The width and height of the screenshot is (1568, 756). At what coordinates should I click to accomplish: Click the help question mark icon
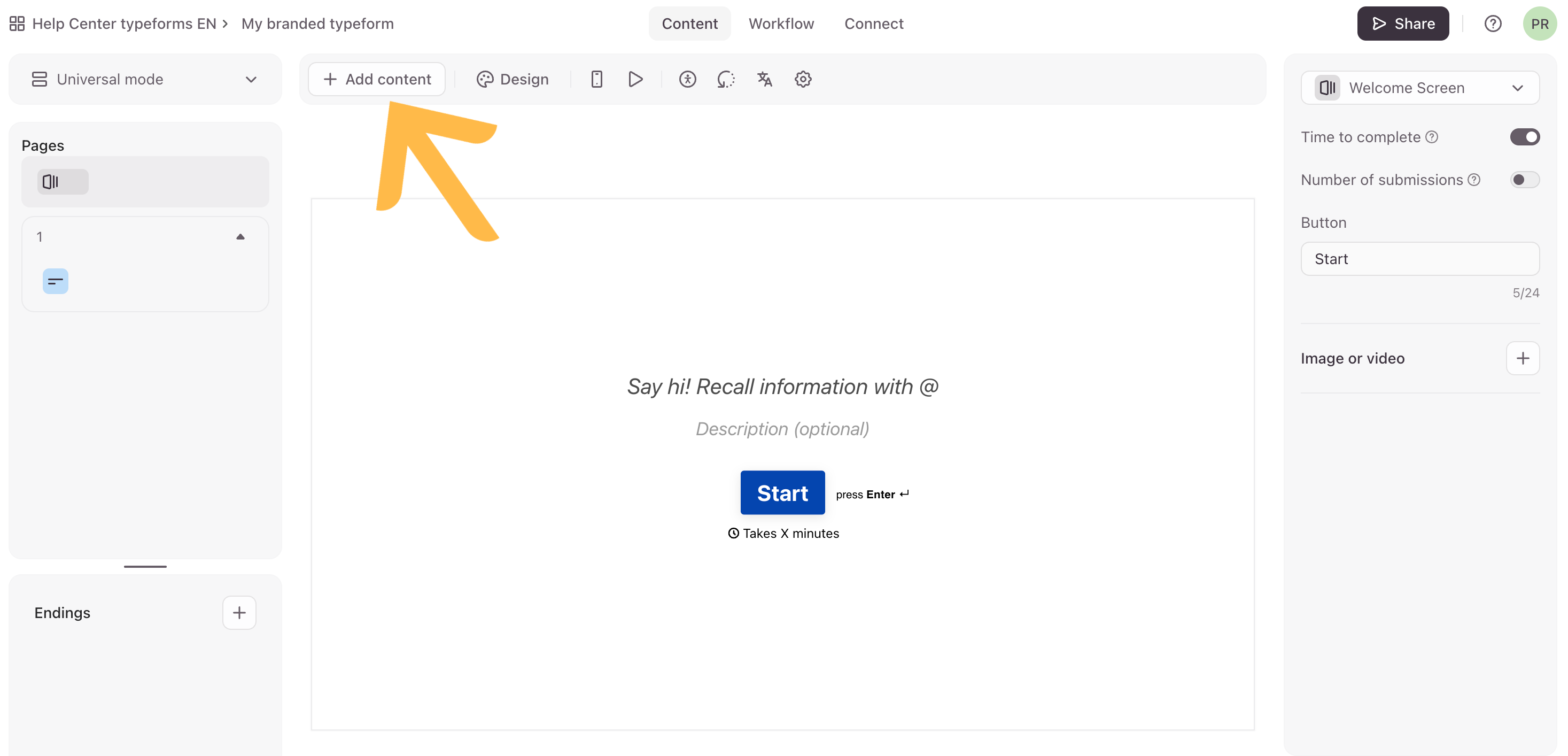click(1493, 24)
